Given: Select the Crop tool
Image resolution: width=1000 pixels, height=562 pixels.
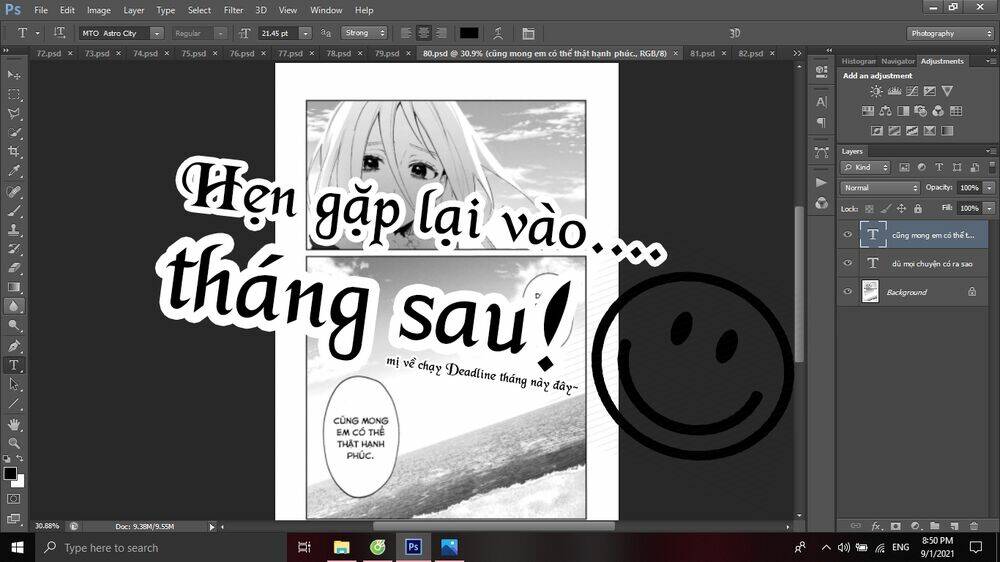Looking at the screenshot, I should coord(14,152).
